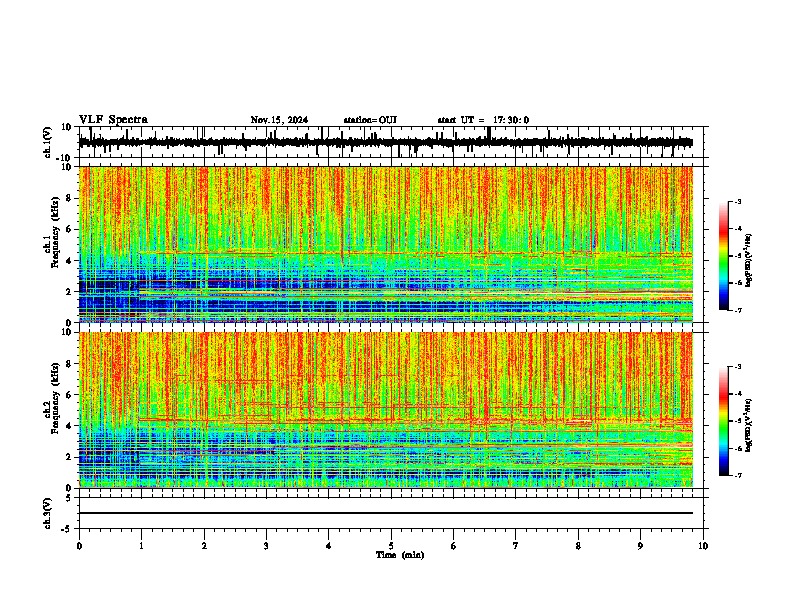Click the start UT time "17:30:0"
Viewport: 792px width, 612px height.
[x=511, y=120]
